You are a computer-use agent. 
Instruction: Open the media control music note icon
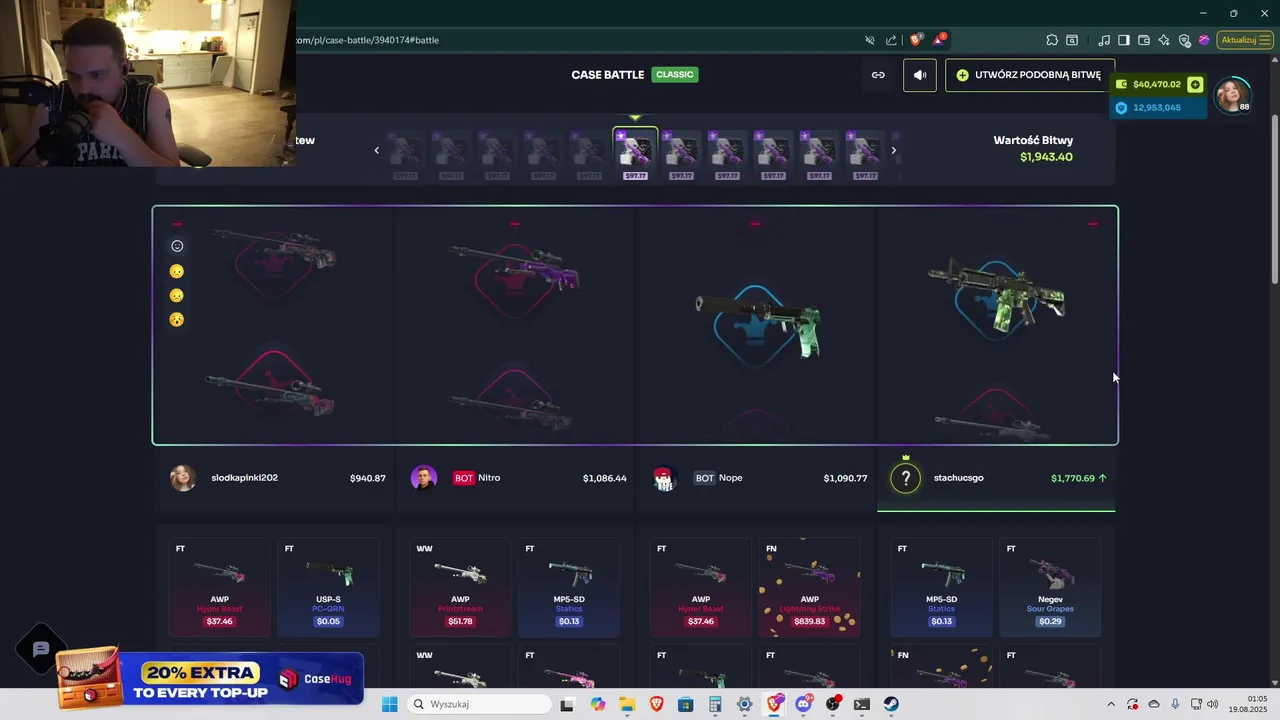[1104, 40]
